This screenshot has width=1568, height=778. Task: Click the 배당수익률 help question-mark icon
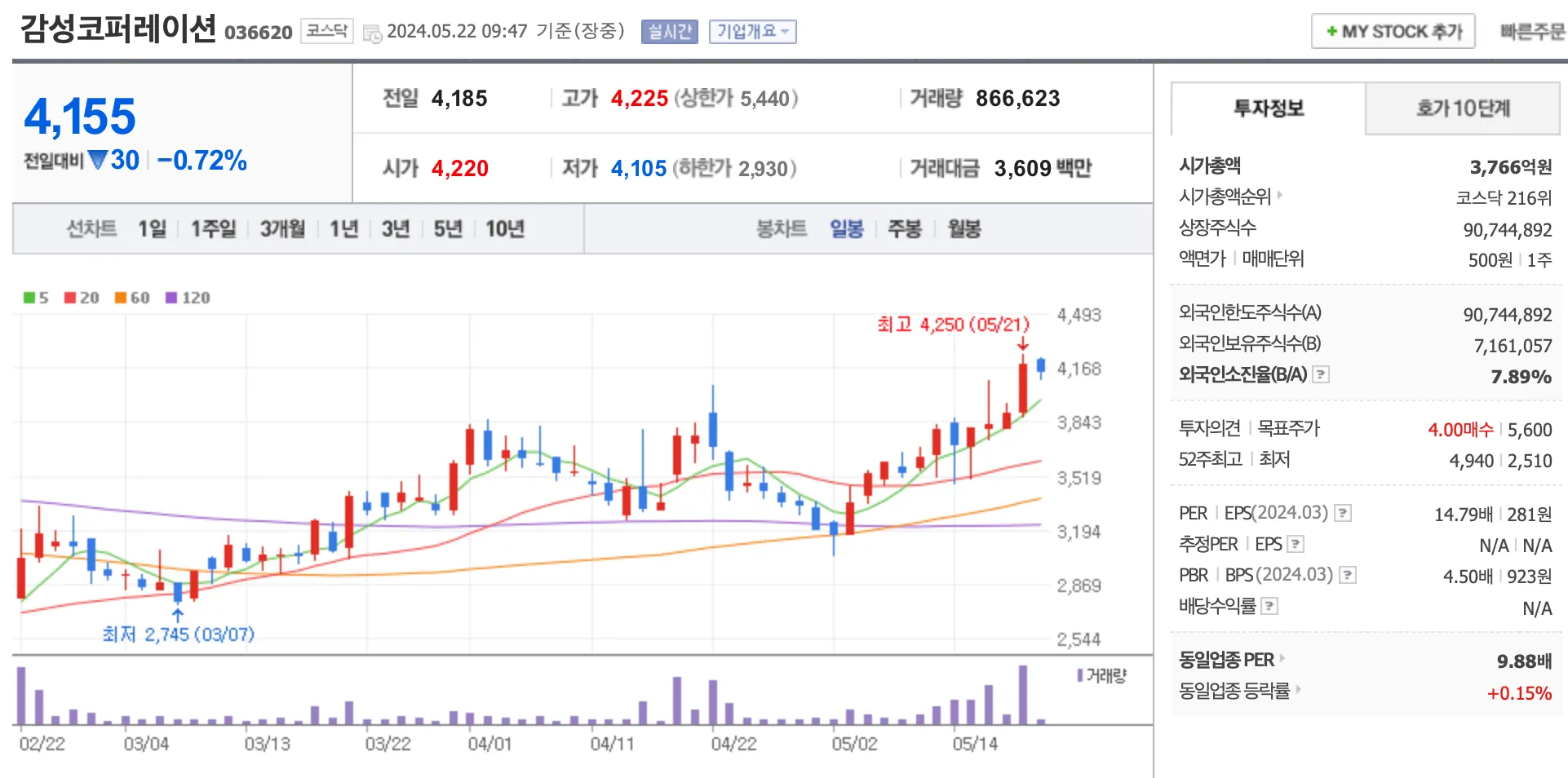click(x=1269, y=606)
